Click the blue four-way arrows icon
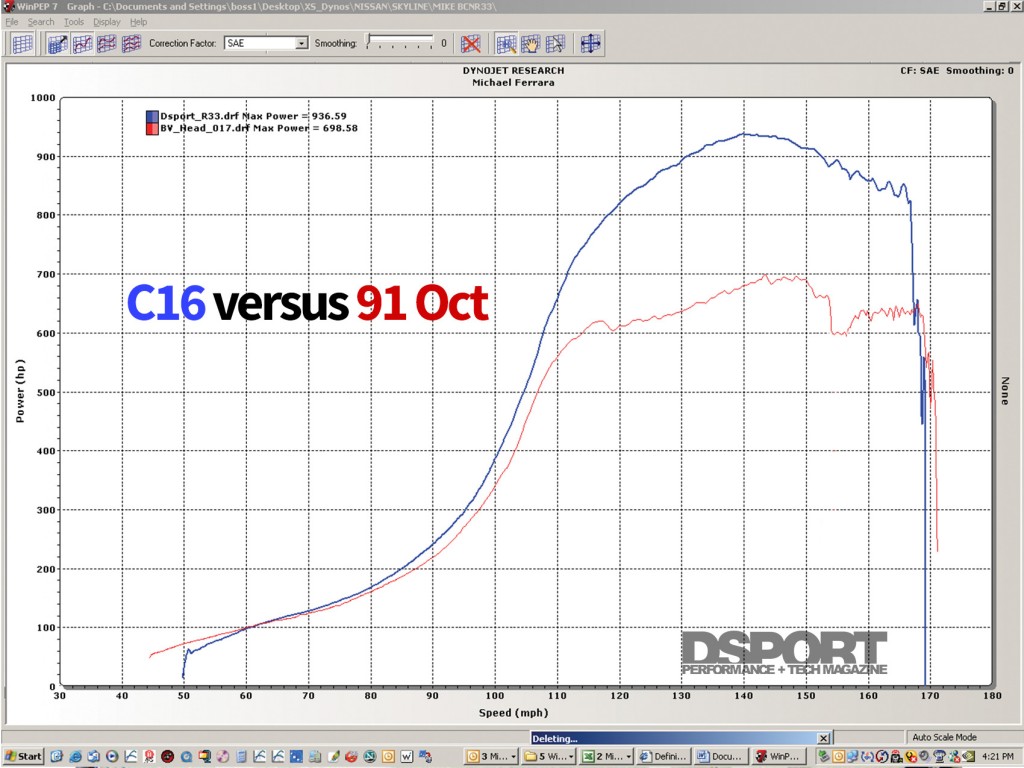Screen dimensions: 1024x768 [590, 44]
